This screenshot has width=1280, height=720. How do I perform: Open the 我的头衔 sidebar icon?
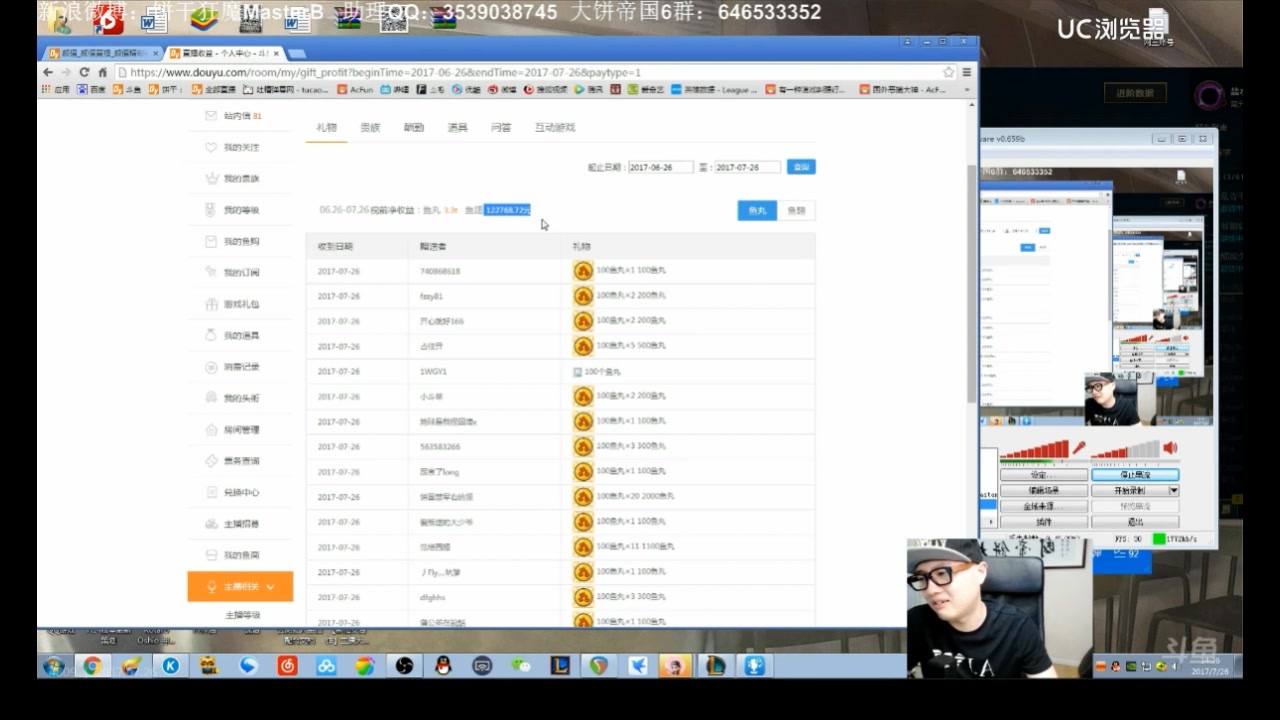(211, 398)
